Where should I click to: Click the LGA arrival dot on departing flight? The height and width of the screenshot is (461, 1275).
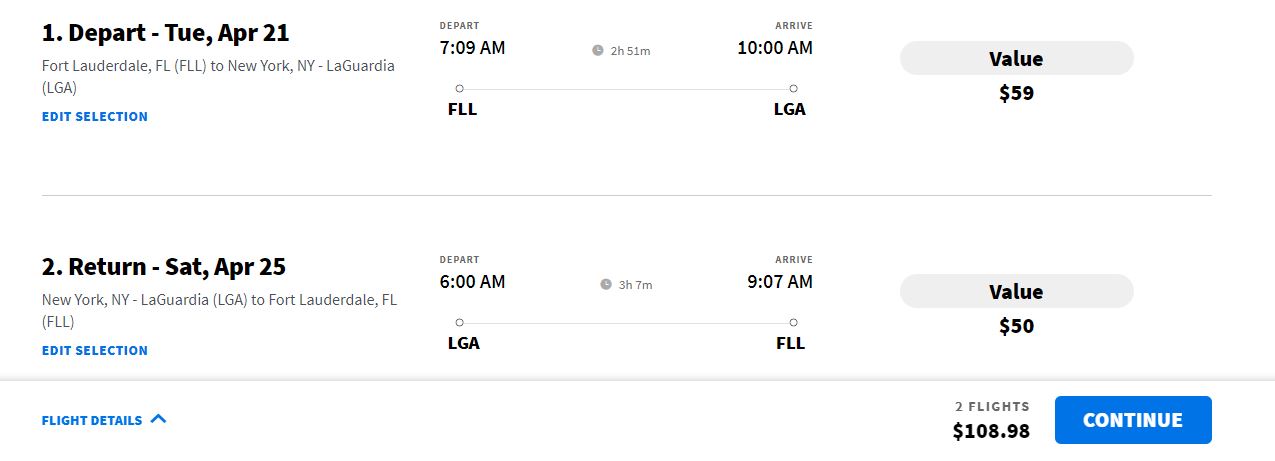793,88
